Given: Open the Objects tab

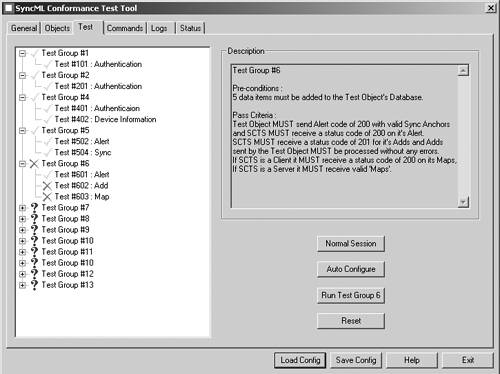Looking at the screenshot, I should [x=57, y=28].
